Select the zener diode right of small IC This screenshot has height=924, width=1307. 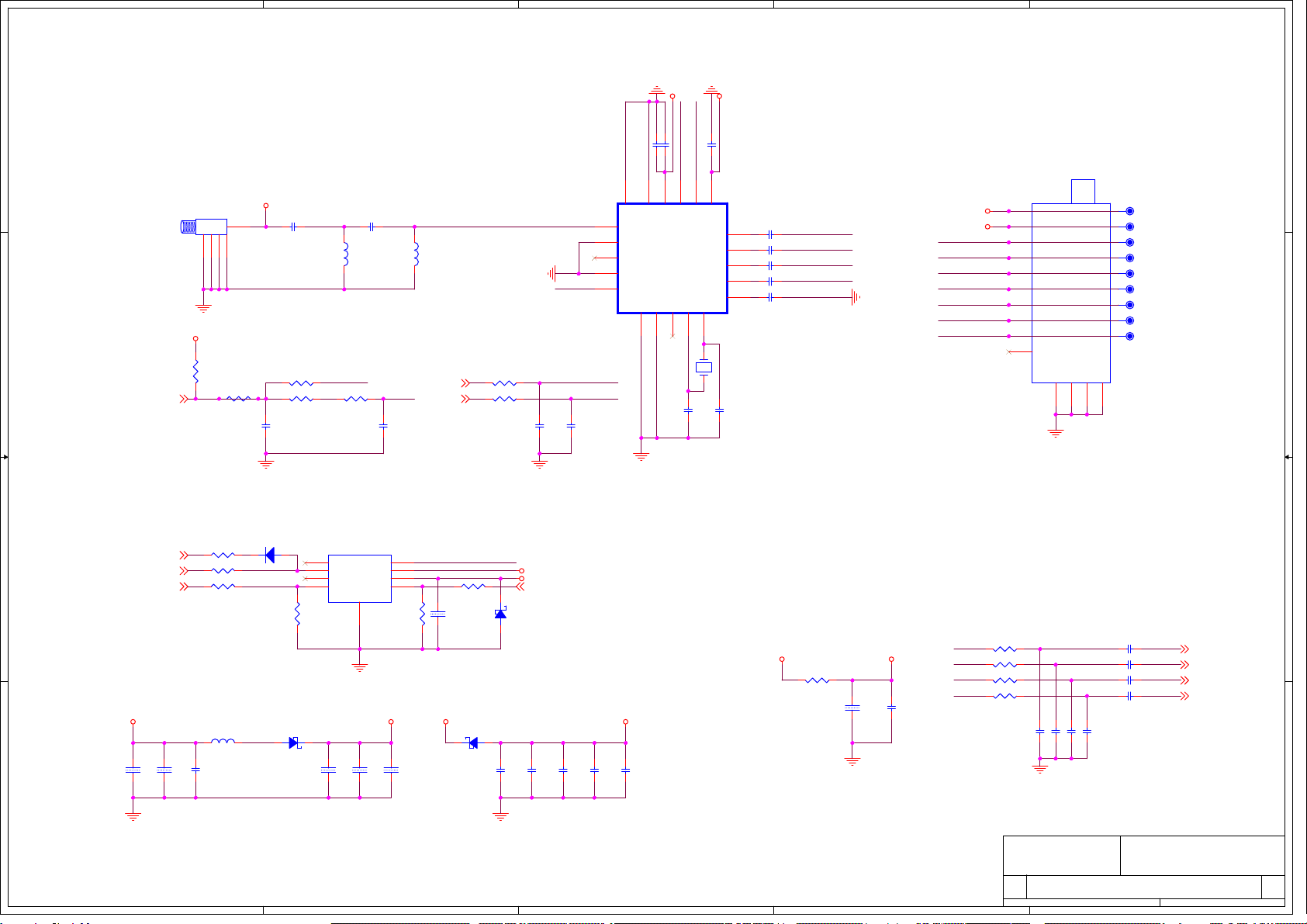pyautogui.click(x=500, y=614)
